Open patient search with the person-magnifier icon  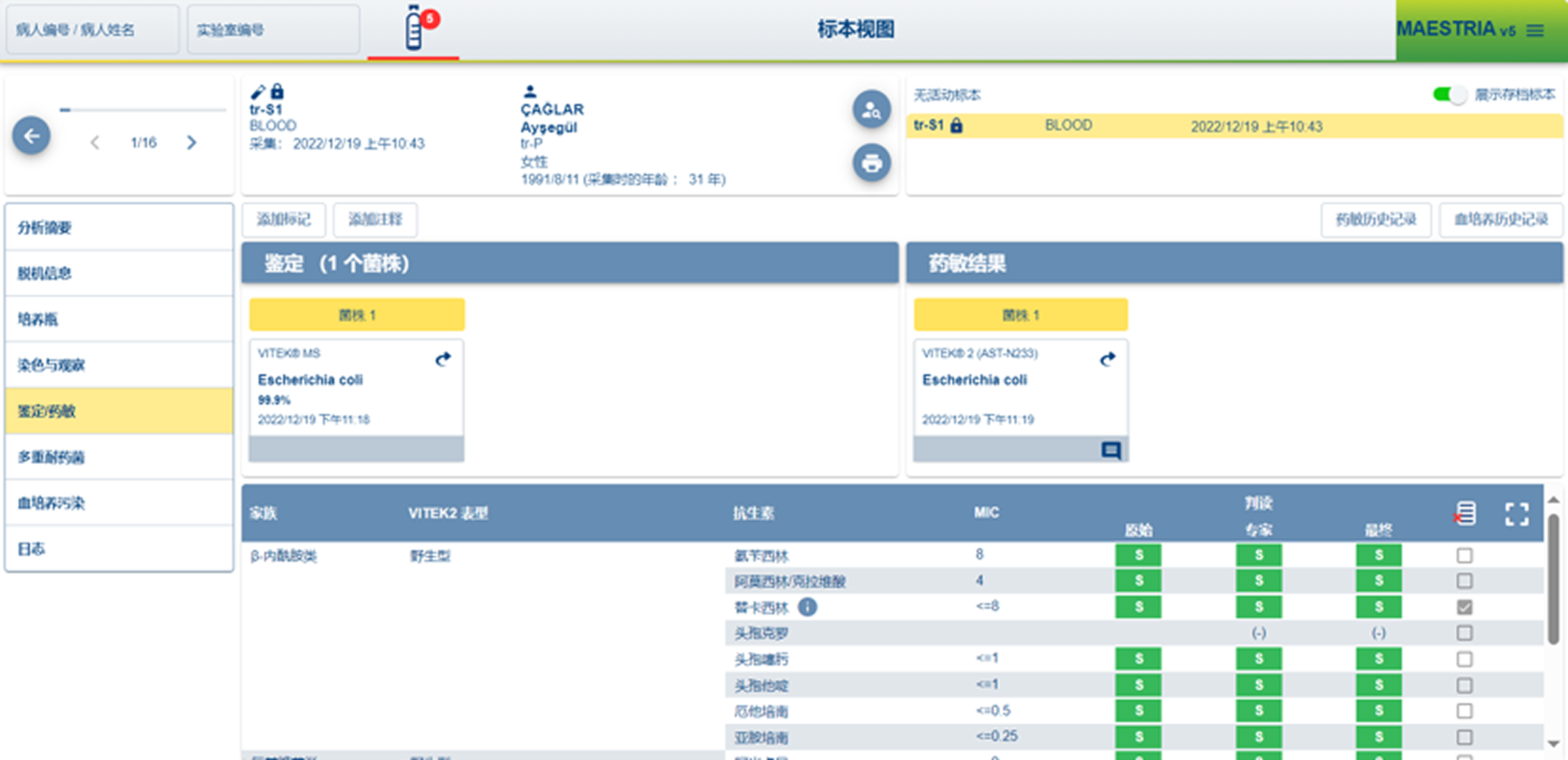871,110
